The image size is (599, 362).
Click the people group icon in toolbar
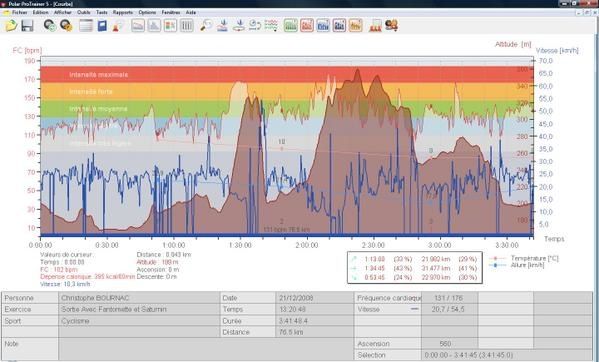coord(392,26)
